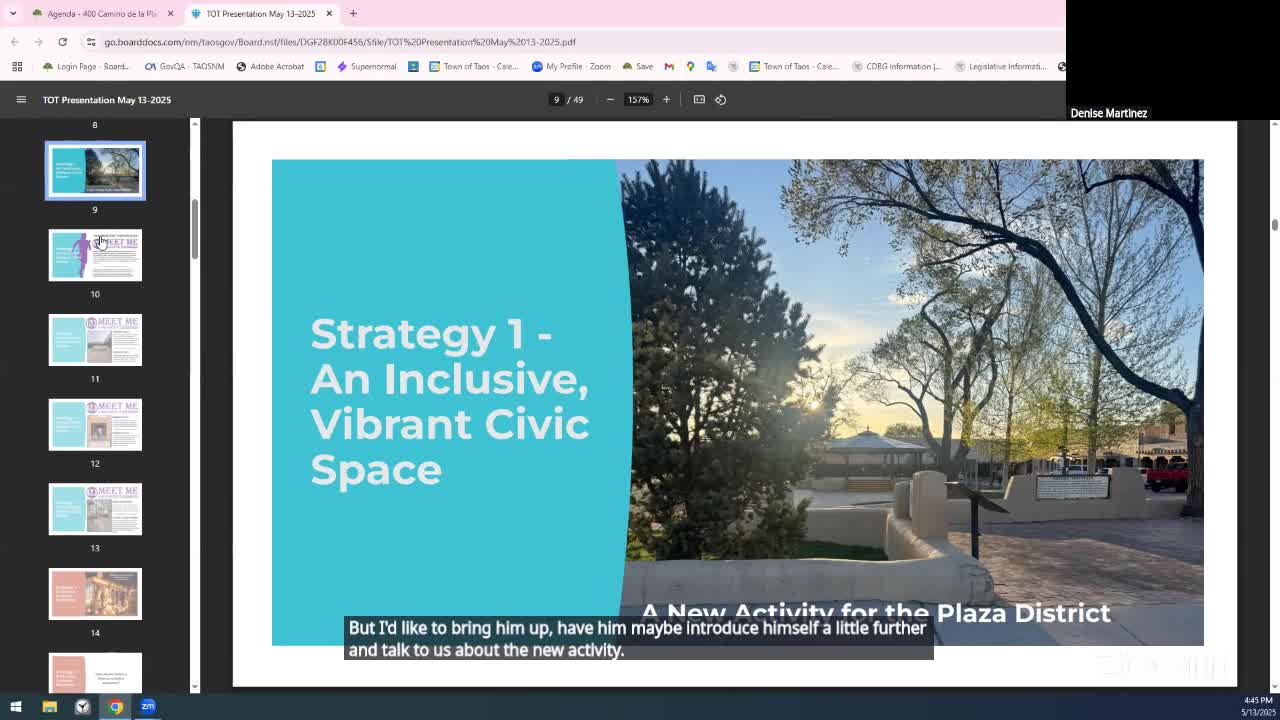
Task: Open the Windows Start menu
Action: (x=16, y=707)
